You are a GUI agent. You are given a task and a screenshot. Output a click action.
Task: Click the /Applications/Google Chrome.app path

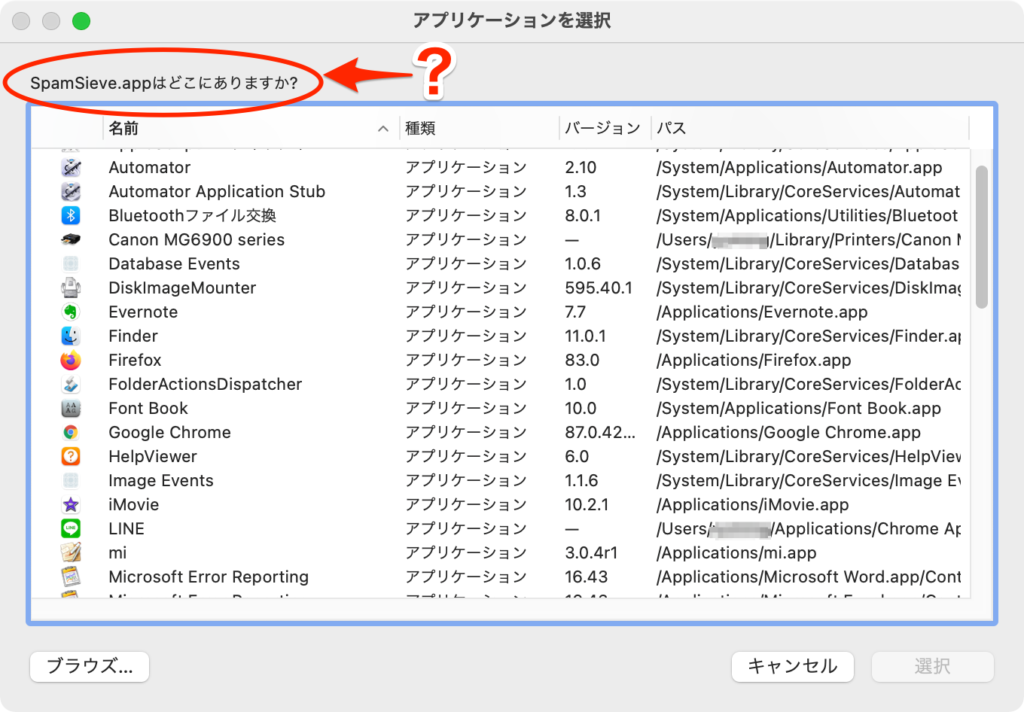tap(788, 432)
